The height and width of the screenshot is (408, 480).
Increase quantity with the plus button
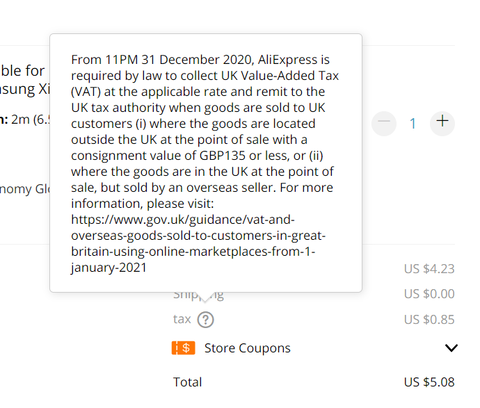(x=442, y=123)
